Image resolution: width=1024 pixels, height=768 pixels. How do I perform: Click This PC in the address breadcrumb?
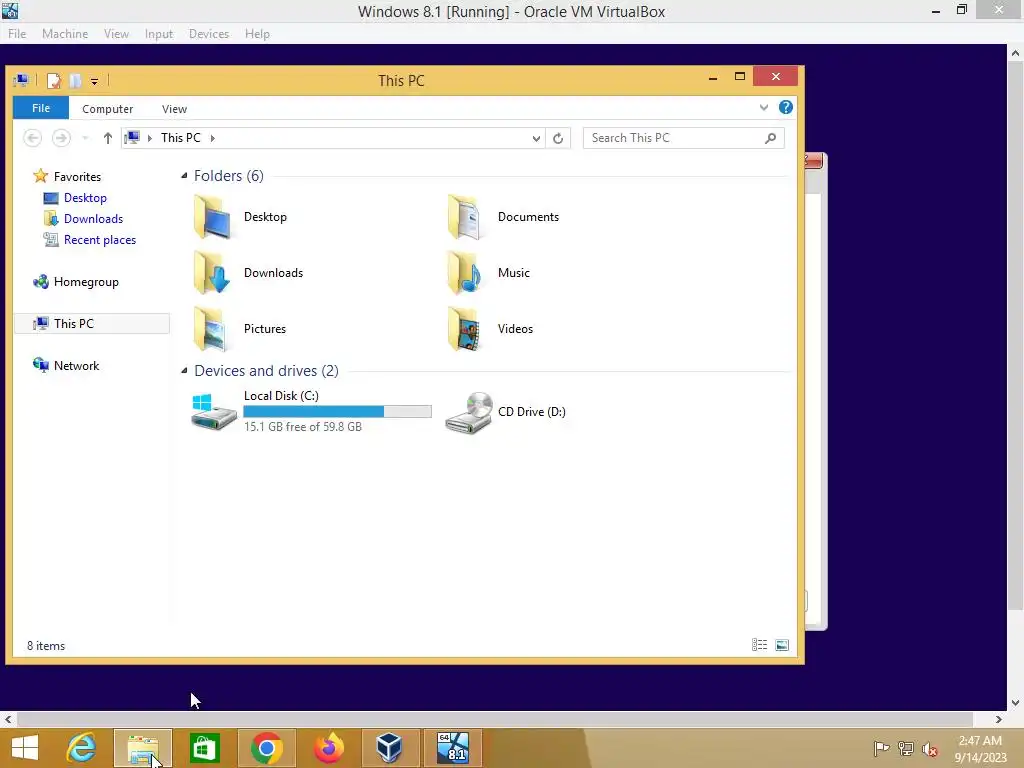(181, 138)
